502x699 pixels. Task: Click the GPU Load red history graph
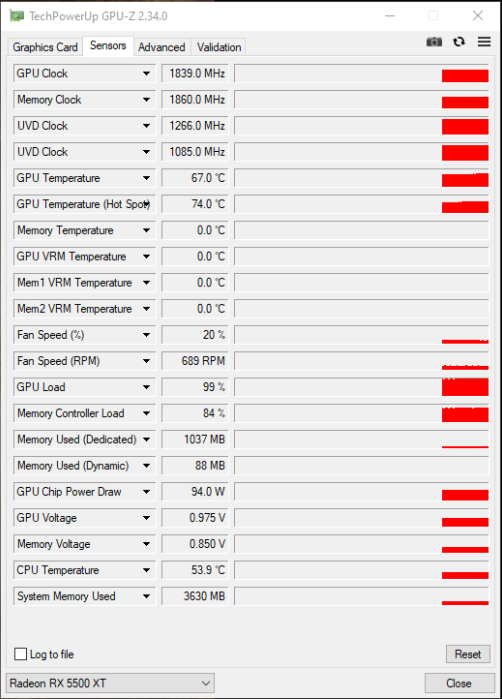point(362,387)
